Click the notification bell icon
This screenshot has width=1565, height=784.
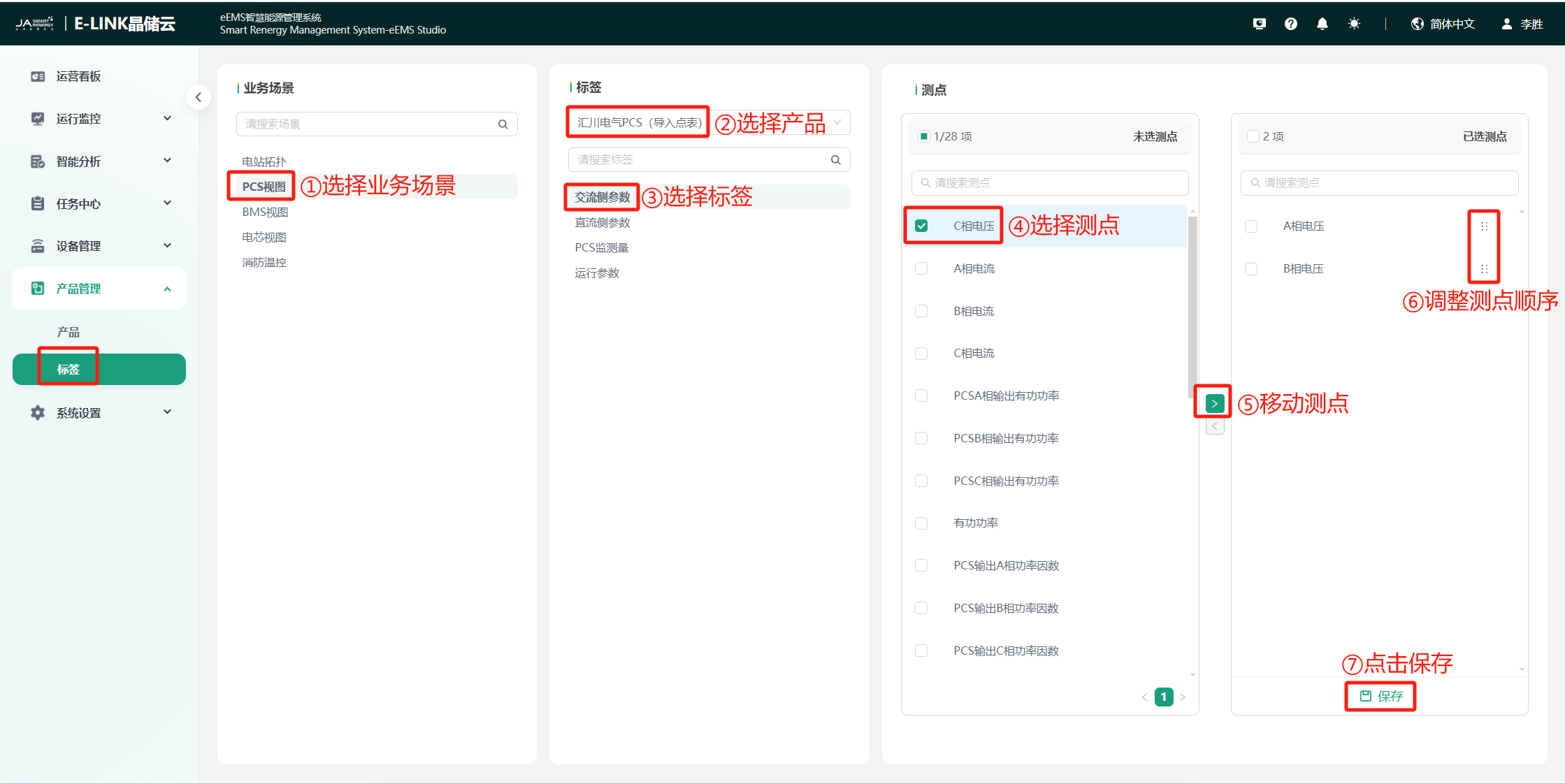pos(1322,24)
